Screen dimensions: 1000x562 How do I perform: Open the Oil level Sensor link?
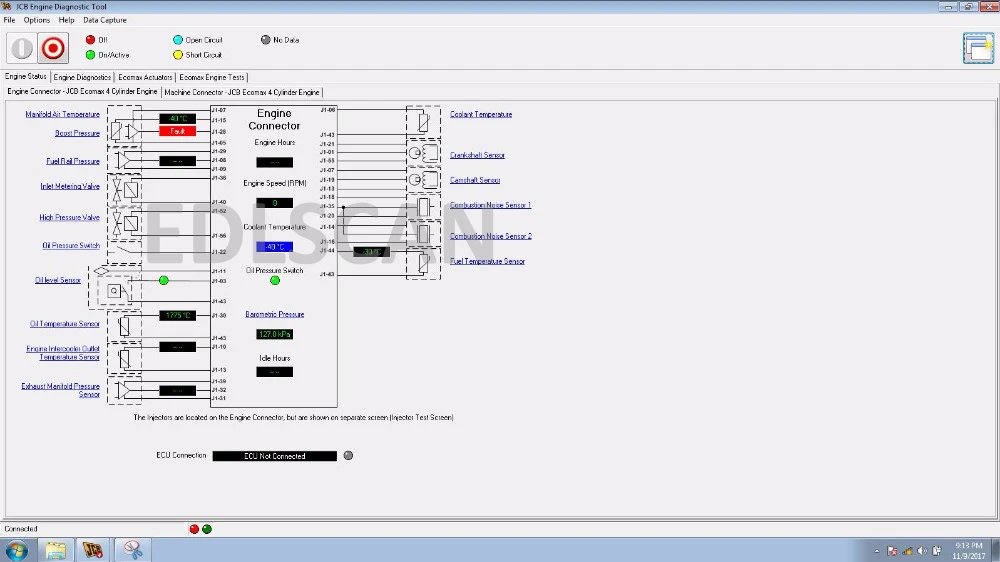57,280
